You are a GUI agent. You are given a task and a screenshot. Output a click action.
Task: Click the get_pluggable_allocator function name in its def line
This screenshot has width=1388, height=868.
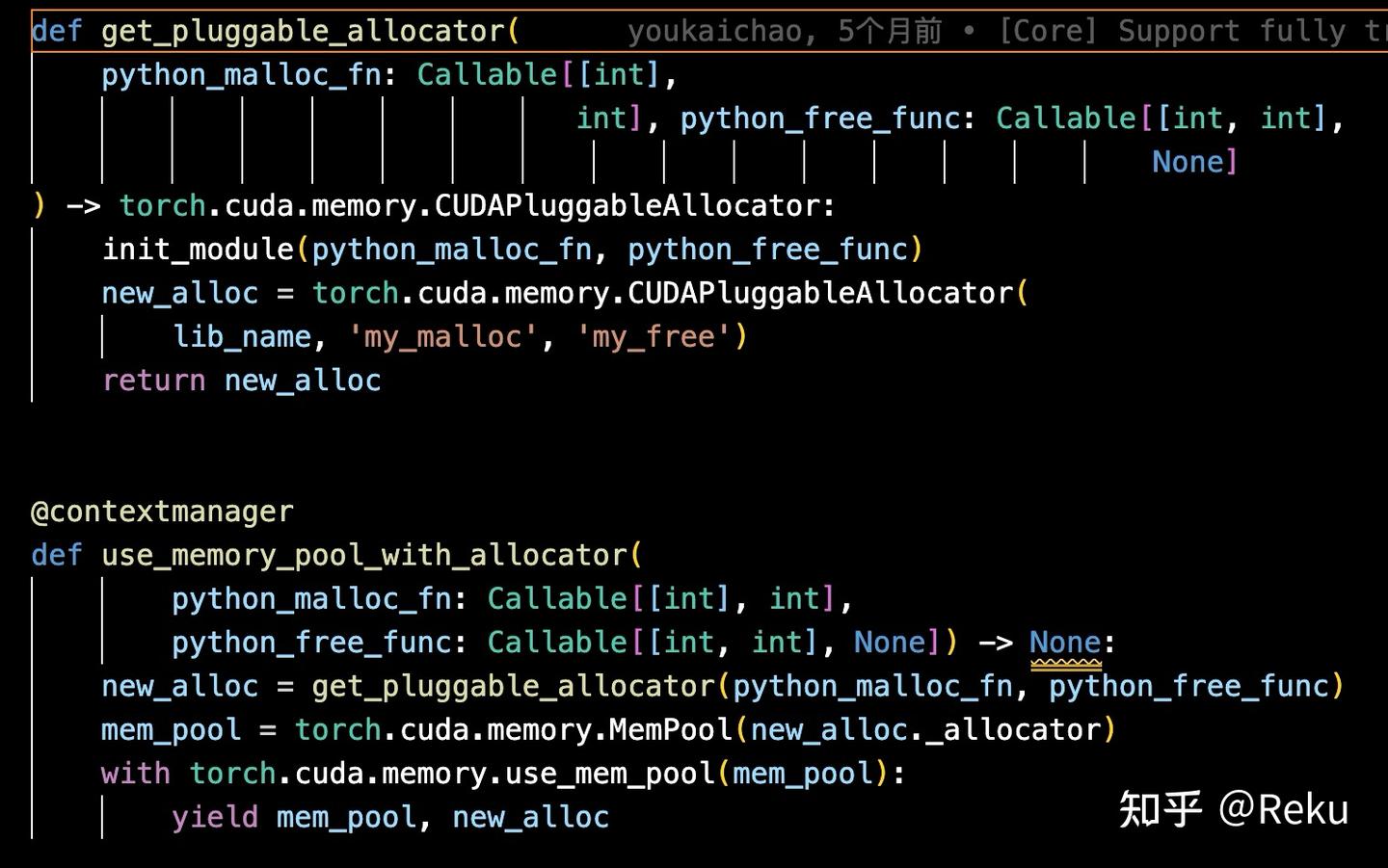(303, 31)
